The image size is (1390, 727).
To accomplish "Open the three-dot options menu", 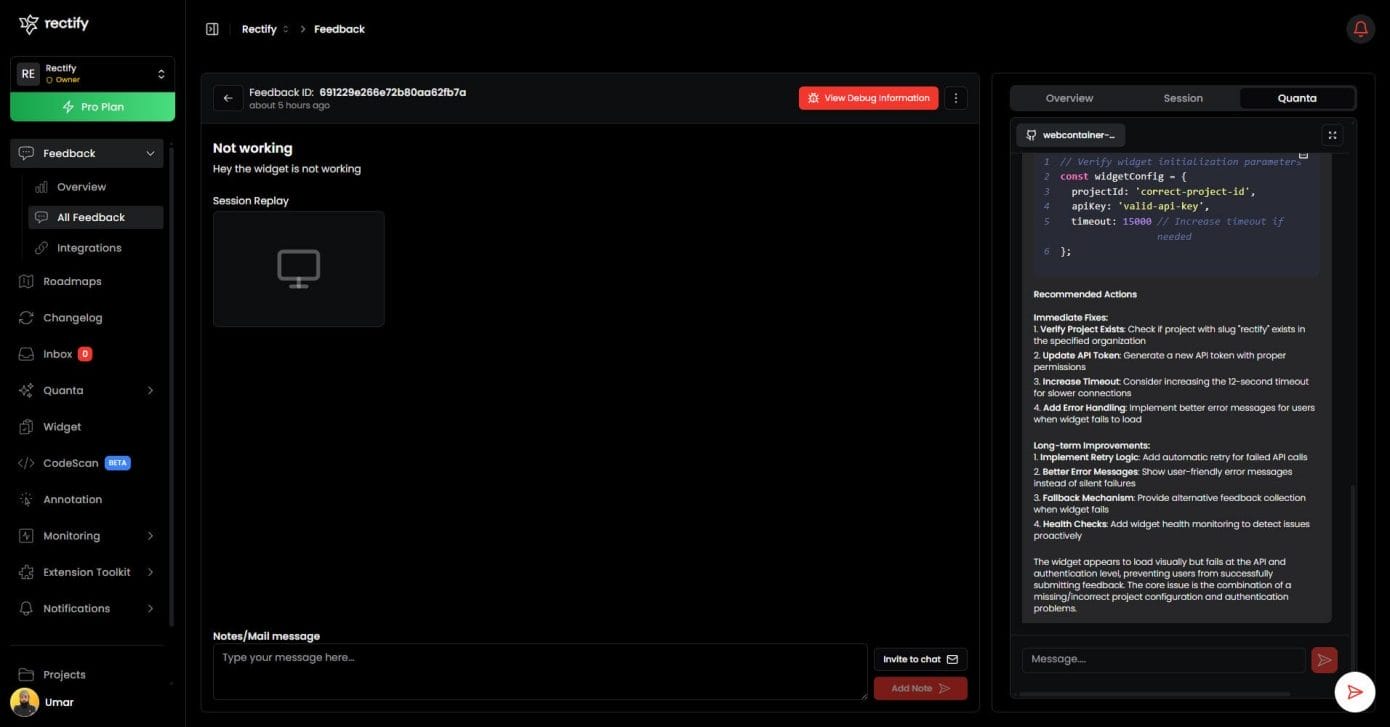I will point(956,98).
